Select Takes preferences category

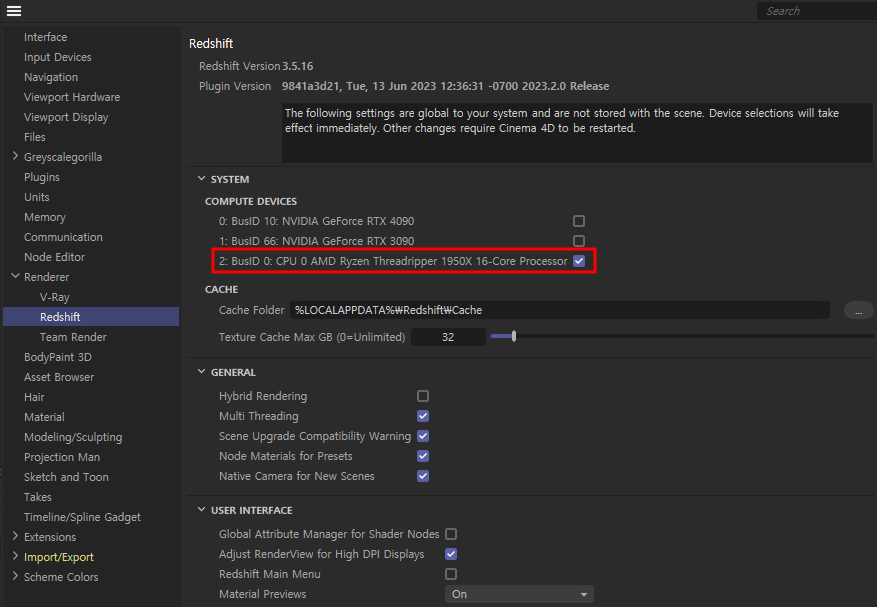click(x=37, y=497)
